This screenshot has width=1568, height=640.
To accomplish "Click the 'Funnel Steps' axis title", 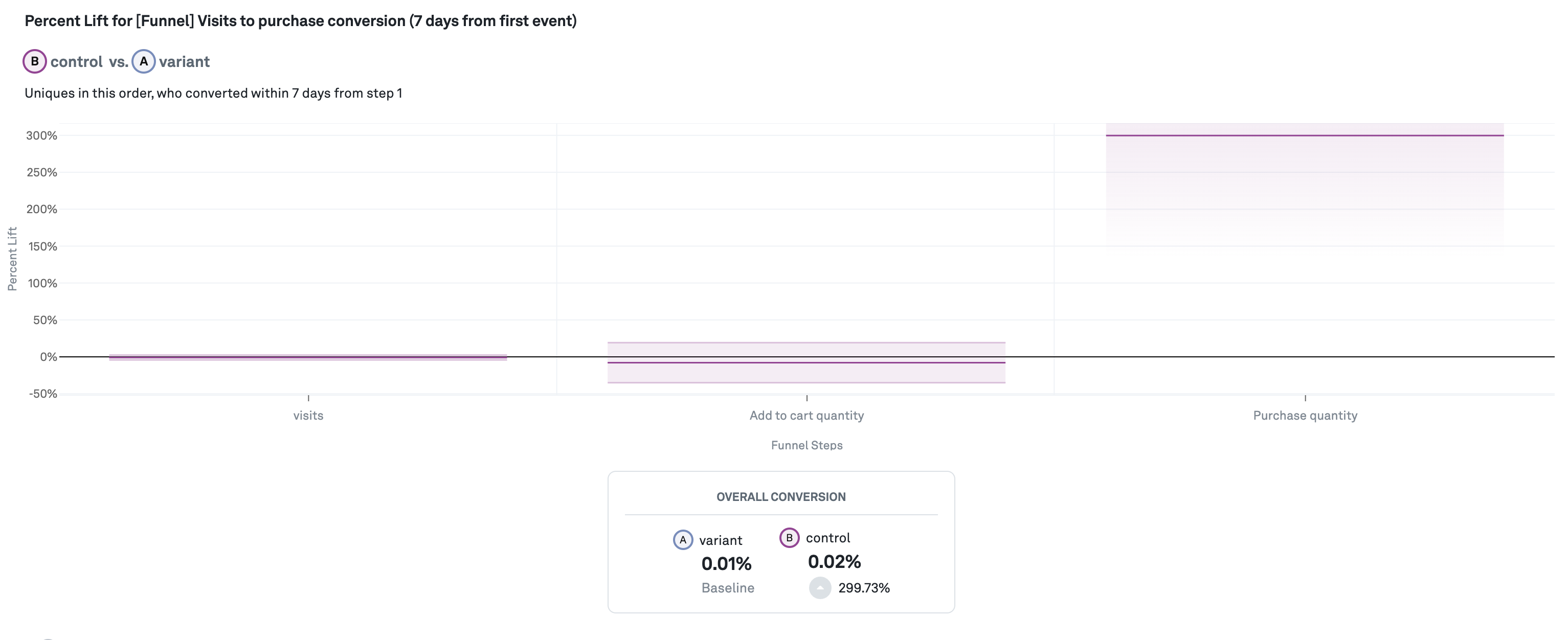I will (x=807, y=445).
